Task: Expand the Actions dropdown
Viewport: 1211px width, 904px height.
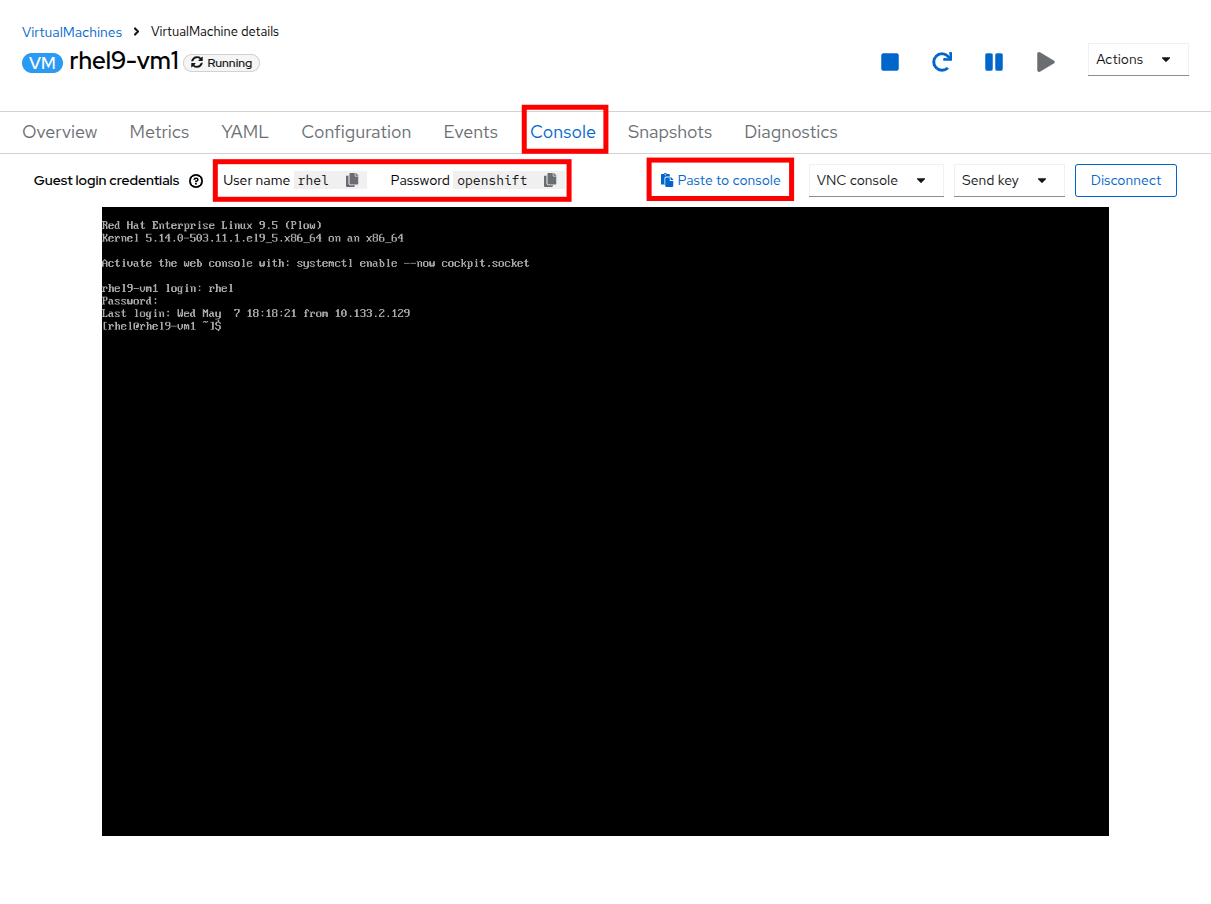Action: (x=1137, y=60)
